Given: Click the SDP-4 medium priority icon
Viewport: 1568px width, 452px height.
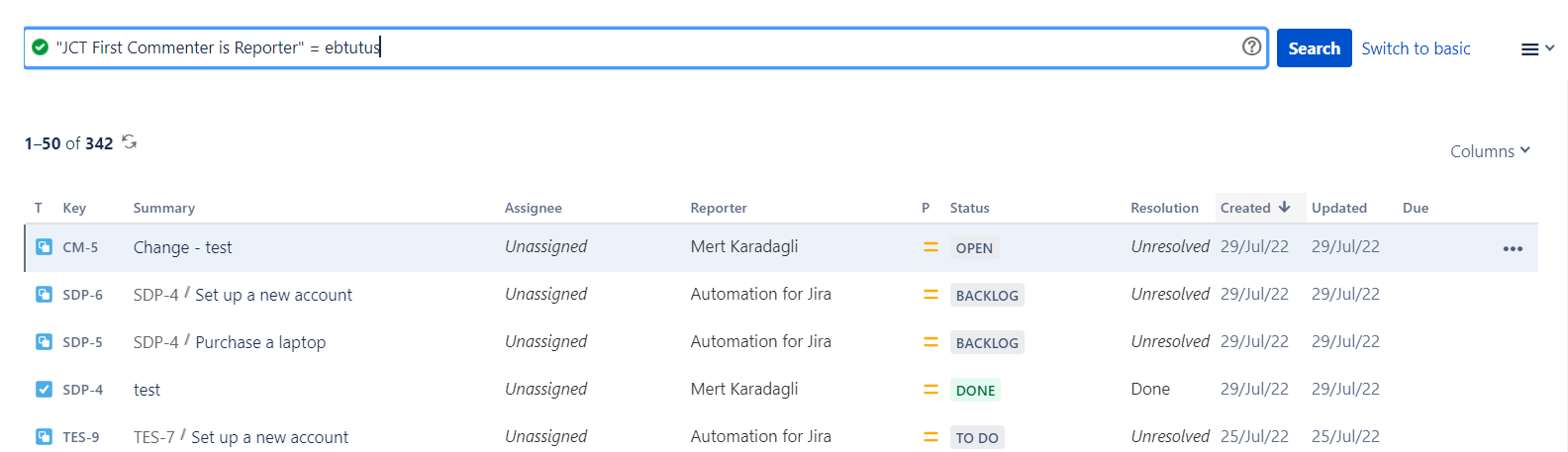Looking at the screenshot, I should [x=931, y=390].
